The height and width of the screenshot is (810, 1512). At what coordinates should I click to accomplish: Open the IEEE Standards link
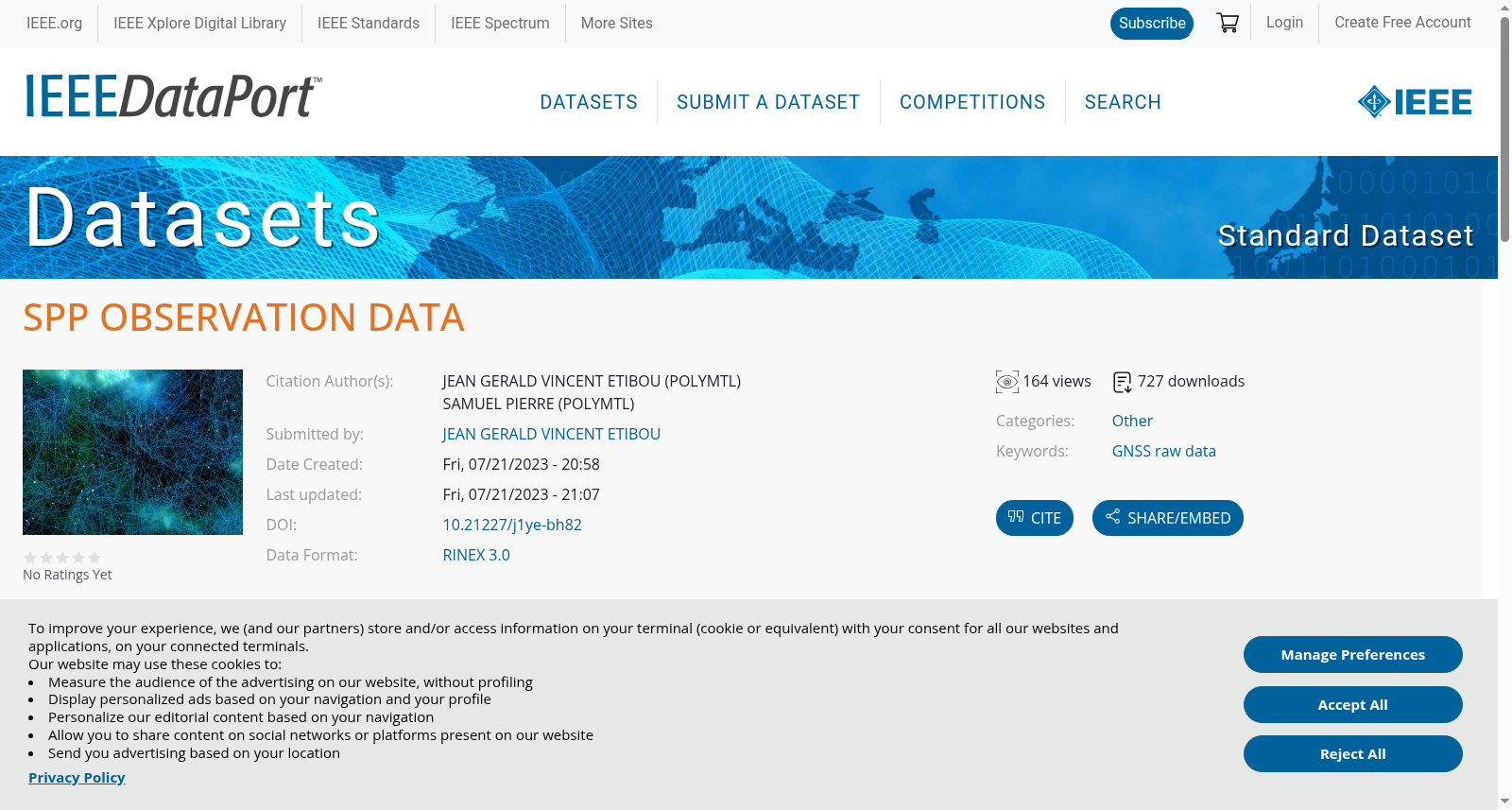click(x=369, y=23)
